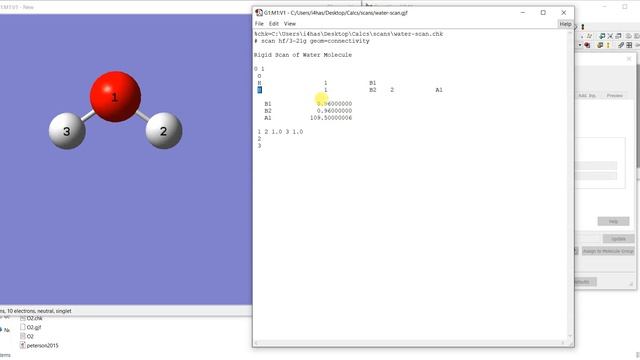Click the editor window's title bar app icon

click(259, 13)
